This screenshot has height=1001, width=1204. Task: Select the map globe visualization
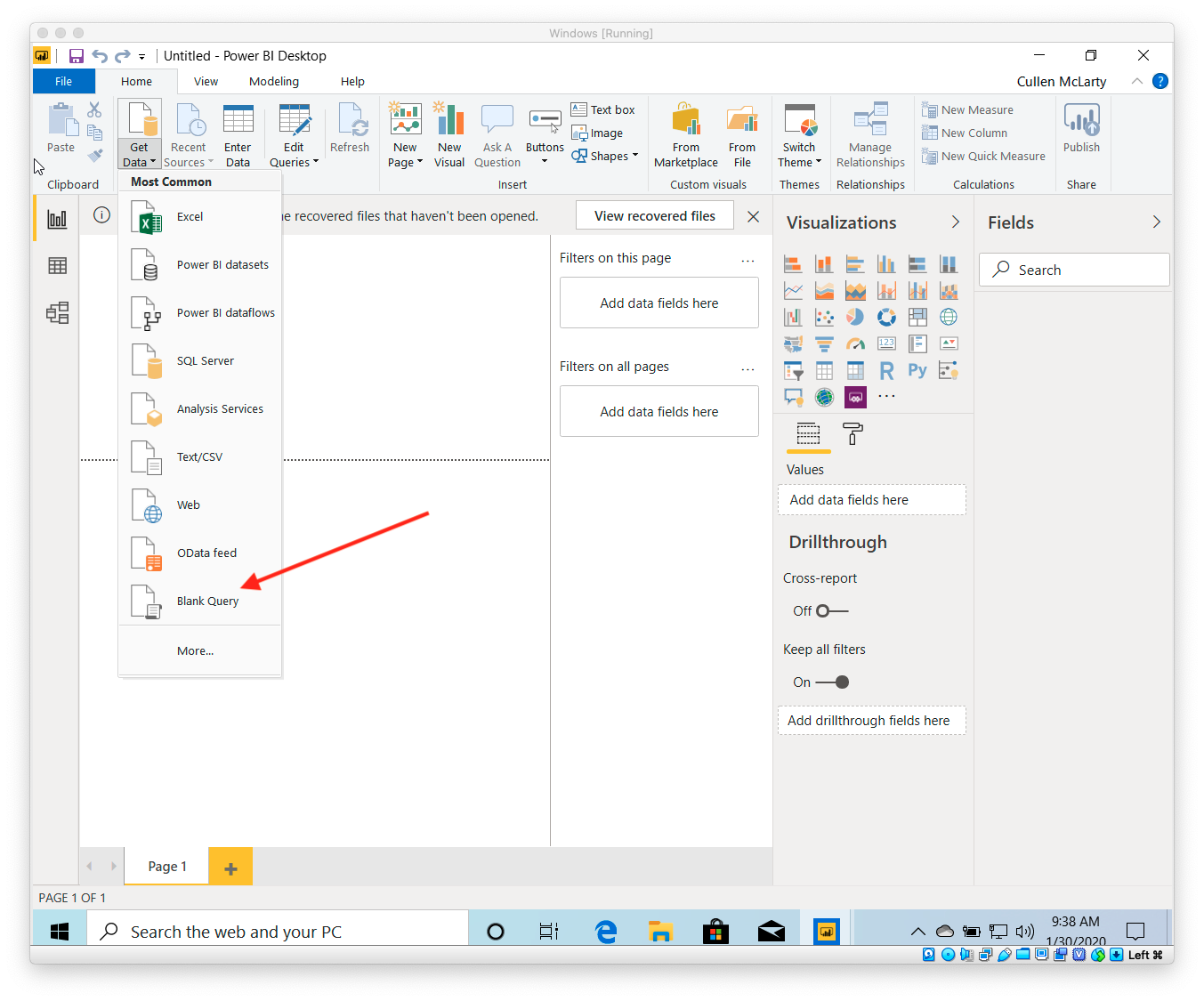(x=949, y=317)
